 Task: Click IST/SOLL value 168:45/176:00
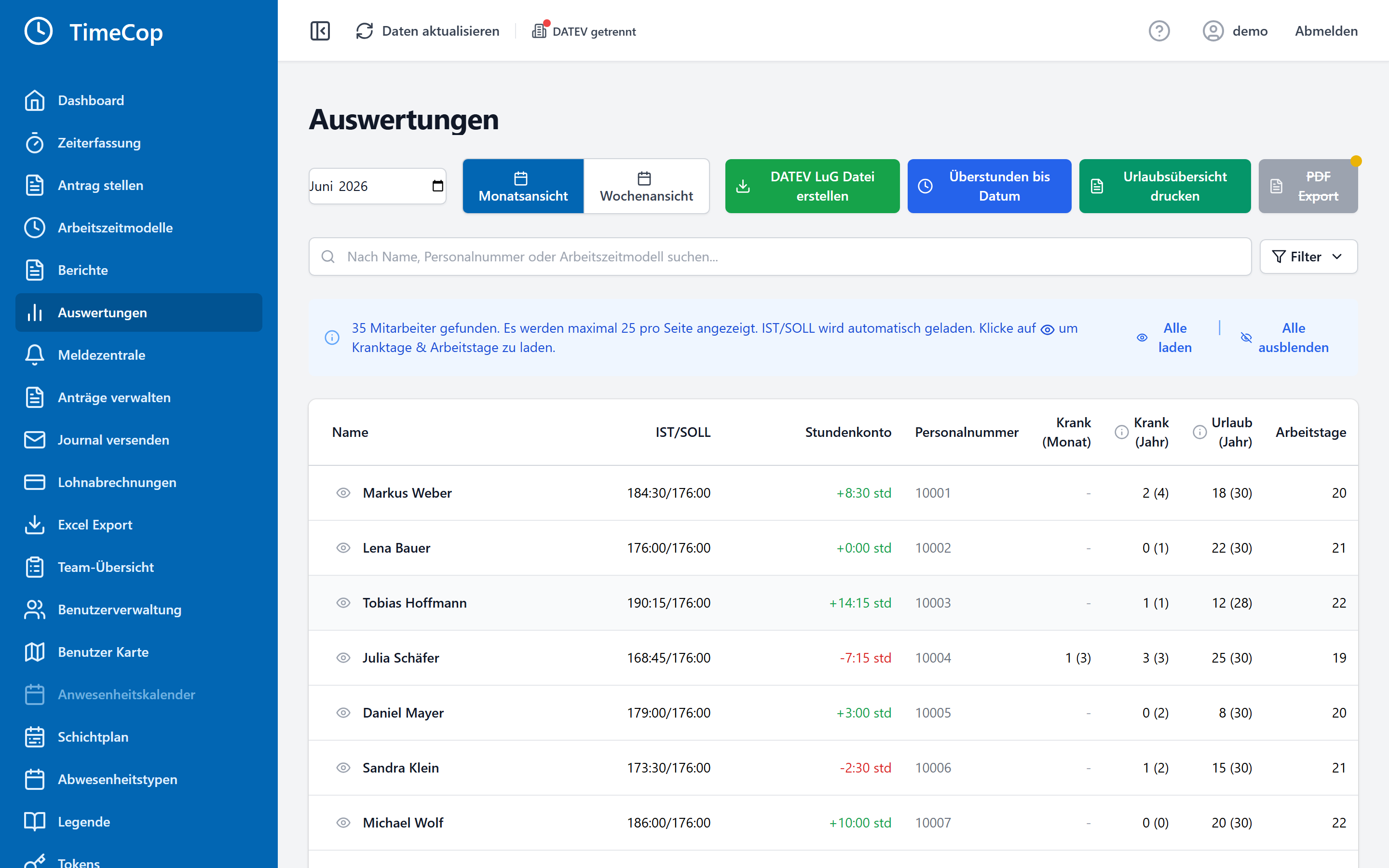[x=668, y=658]
